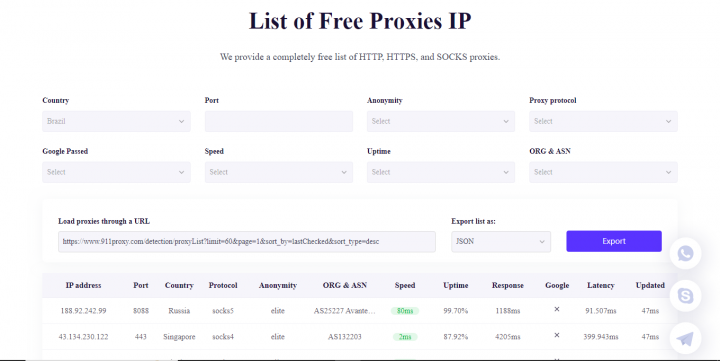Open the Speed filter dropdown
Viewport: 720px width, 361px height.
[x=279, y=172]
